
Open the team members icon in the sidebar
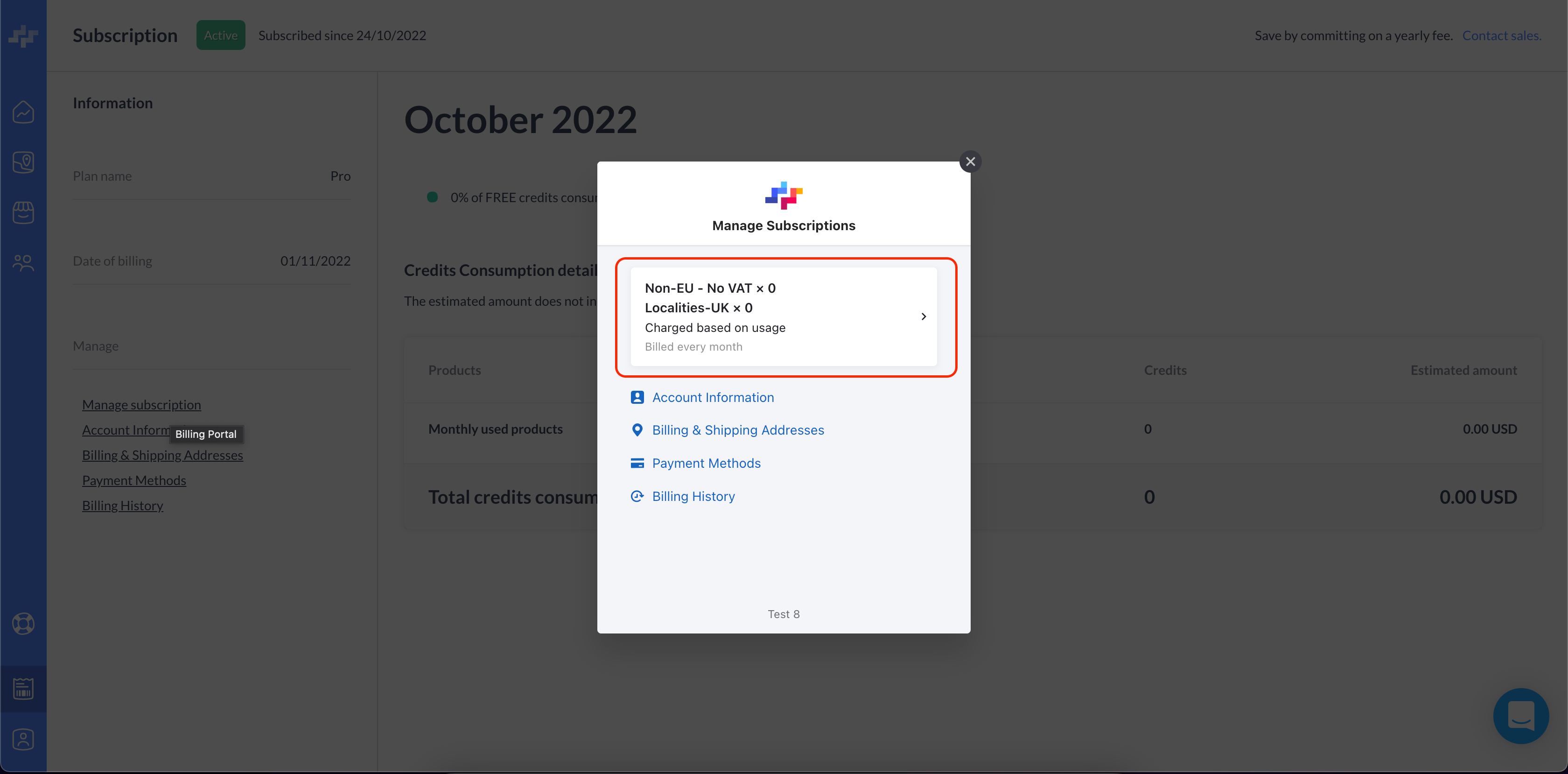pos(23,263)
